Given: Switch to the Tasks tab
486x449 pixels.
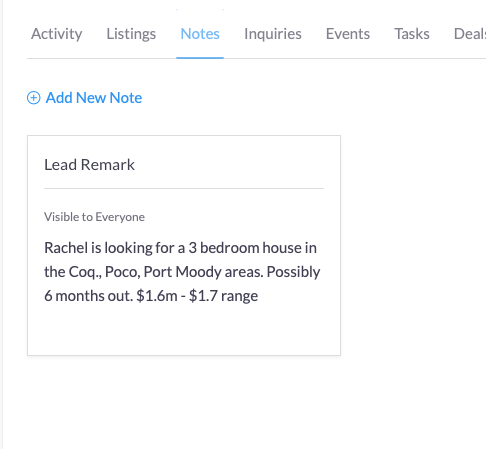Looking at the screenshot, I should [412, 34].
